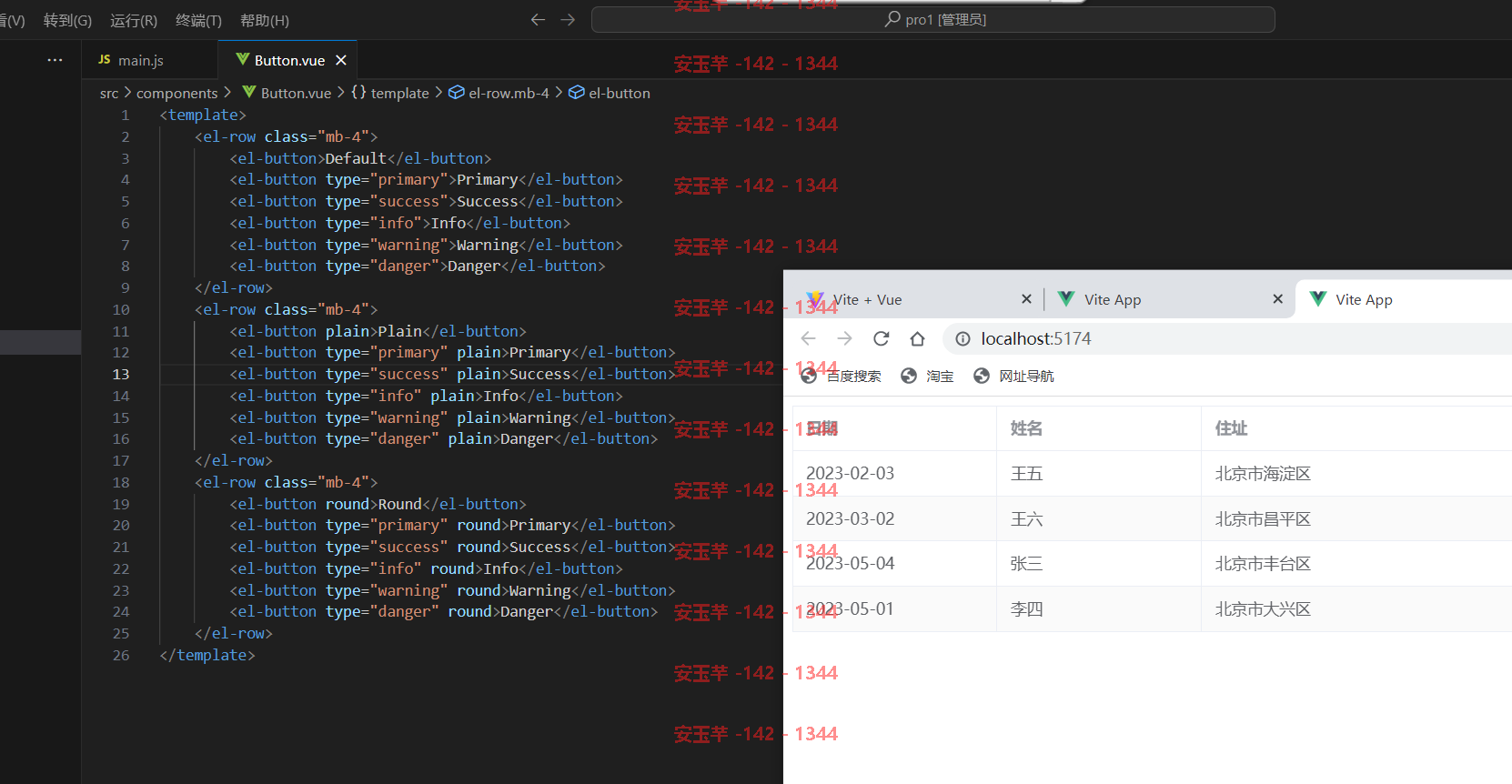Click line number 13 in the gutter
1512x784 pixels.
(x=121, y=374)
